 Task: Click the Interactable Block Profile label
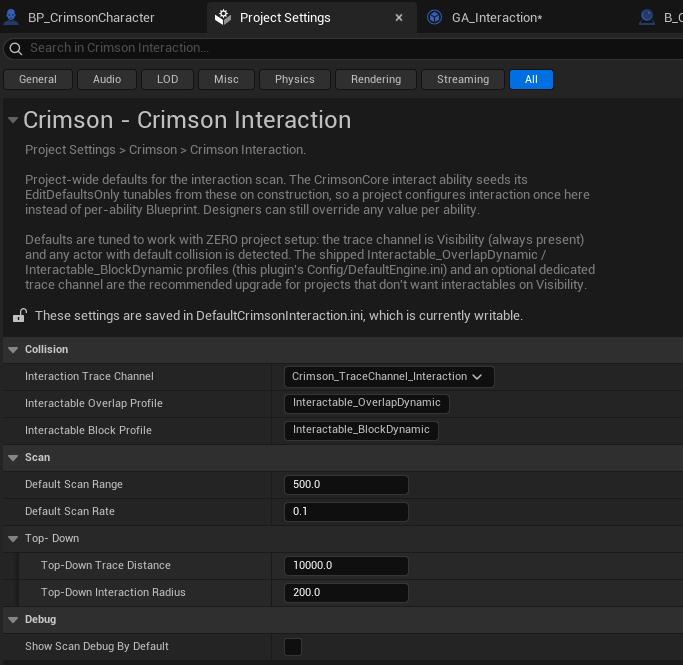pyautogui.click(x=88, y=430)
